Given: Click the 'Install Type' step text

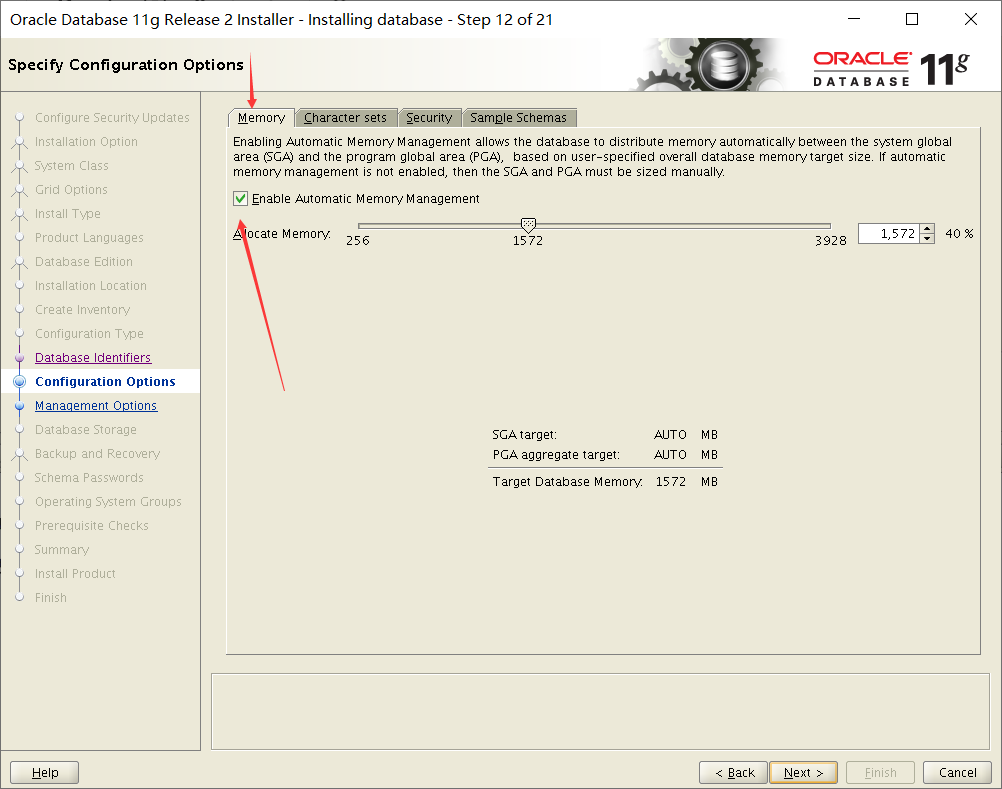Looking at the screenshot, I should (67, 214).
